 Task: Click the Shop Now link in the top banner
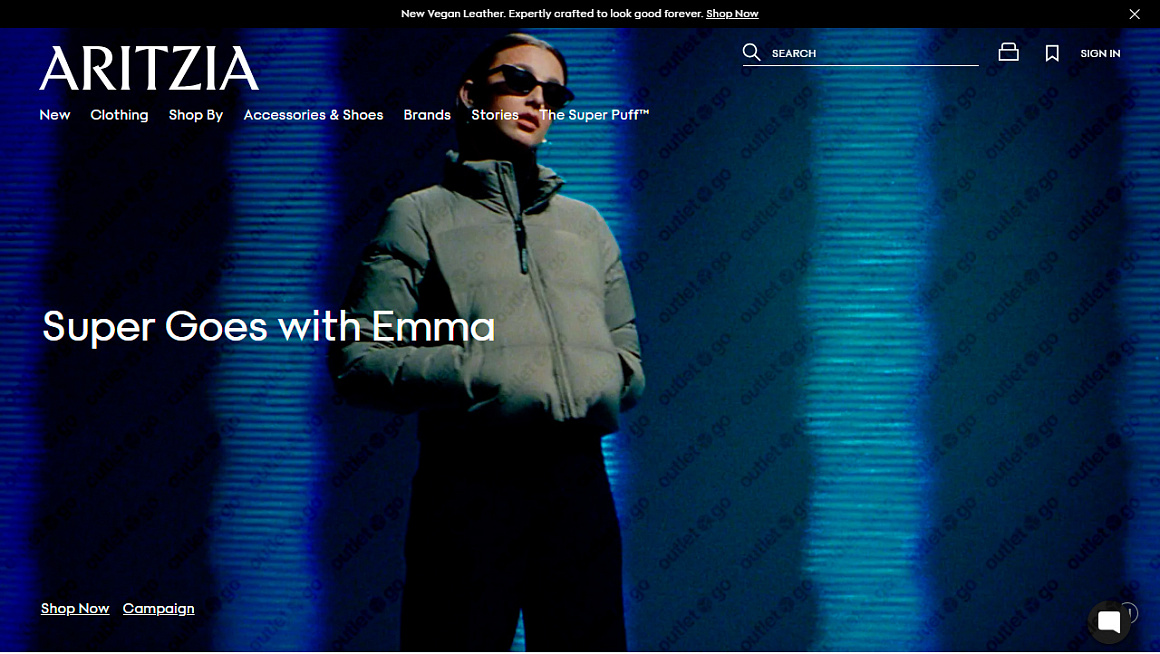[x=732, y=13]
